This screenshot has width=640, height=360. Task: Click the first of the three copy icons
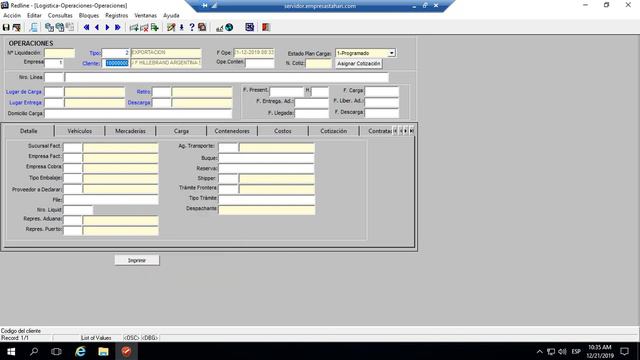49,27
